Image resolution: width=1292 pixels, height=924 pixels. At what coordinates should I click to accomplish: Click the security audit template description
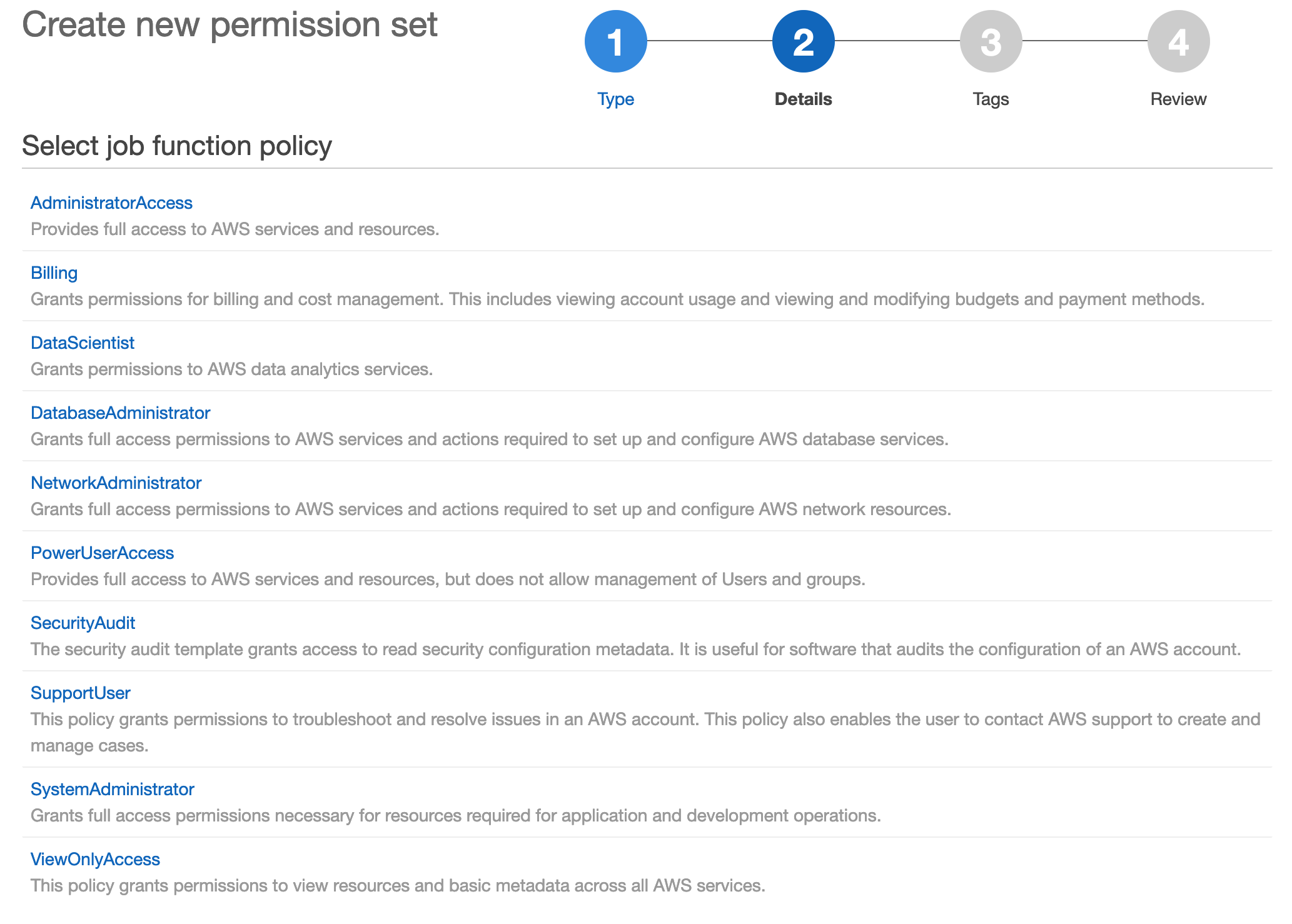click(636, 649)
